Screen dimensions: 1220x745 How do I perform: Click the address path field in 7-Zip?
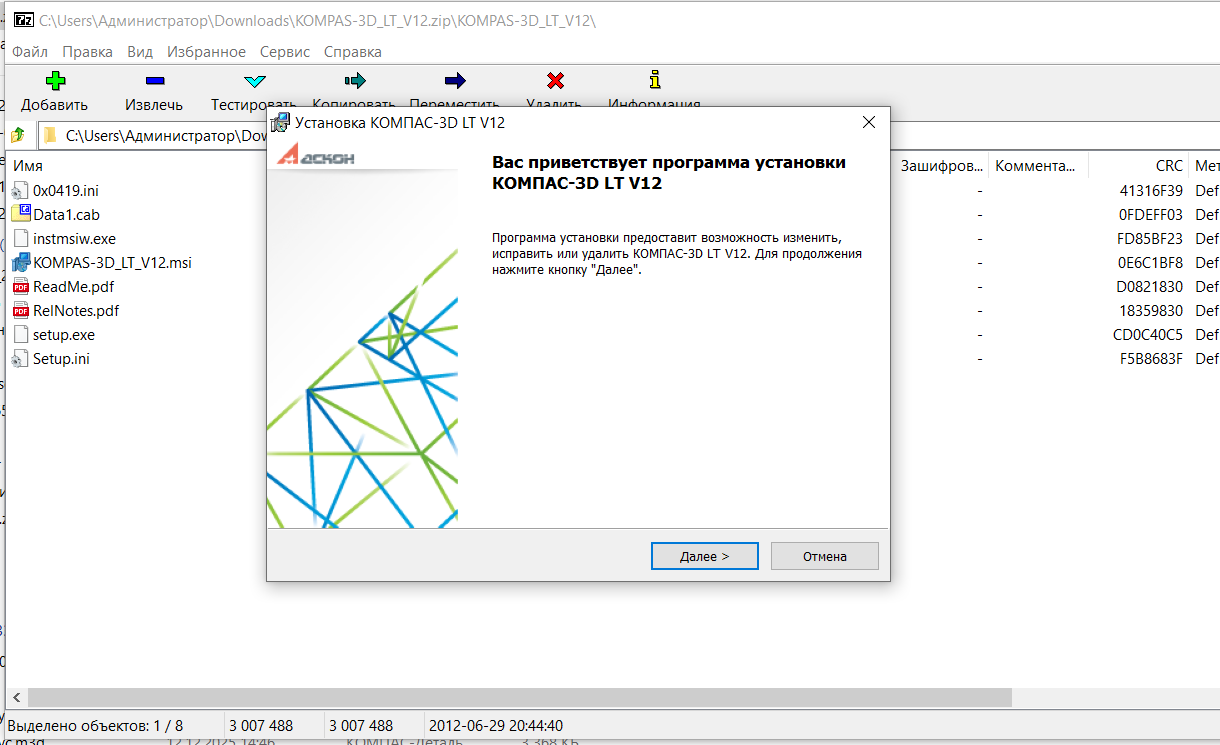pos(168,135)
